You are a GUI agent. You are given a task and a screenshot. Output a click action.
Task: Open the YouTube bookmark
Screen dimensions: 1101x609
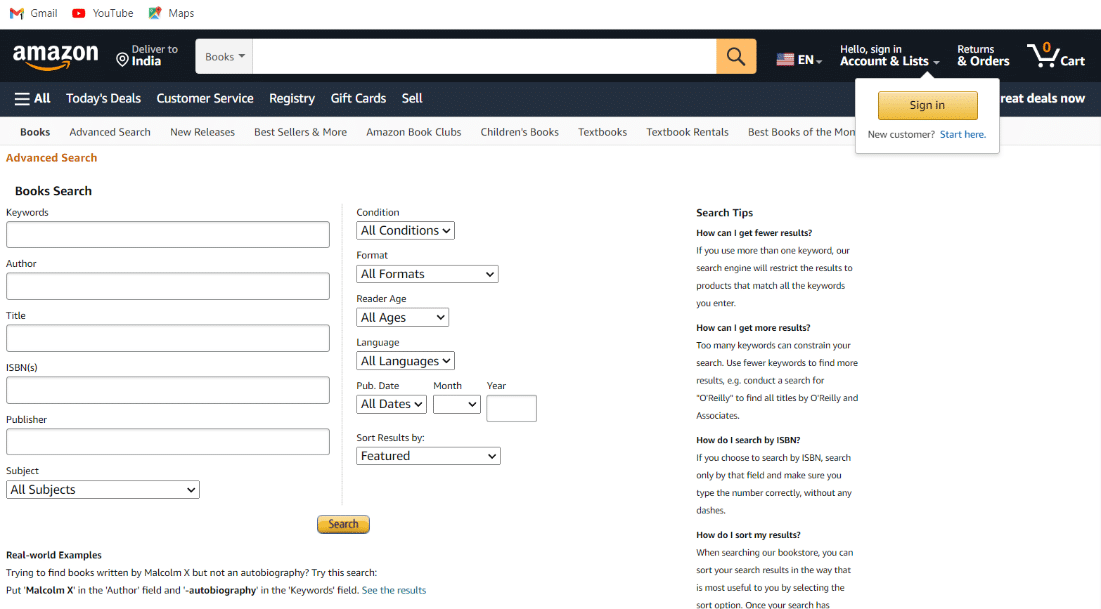click(x=103, y=13)
